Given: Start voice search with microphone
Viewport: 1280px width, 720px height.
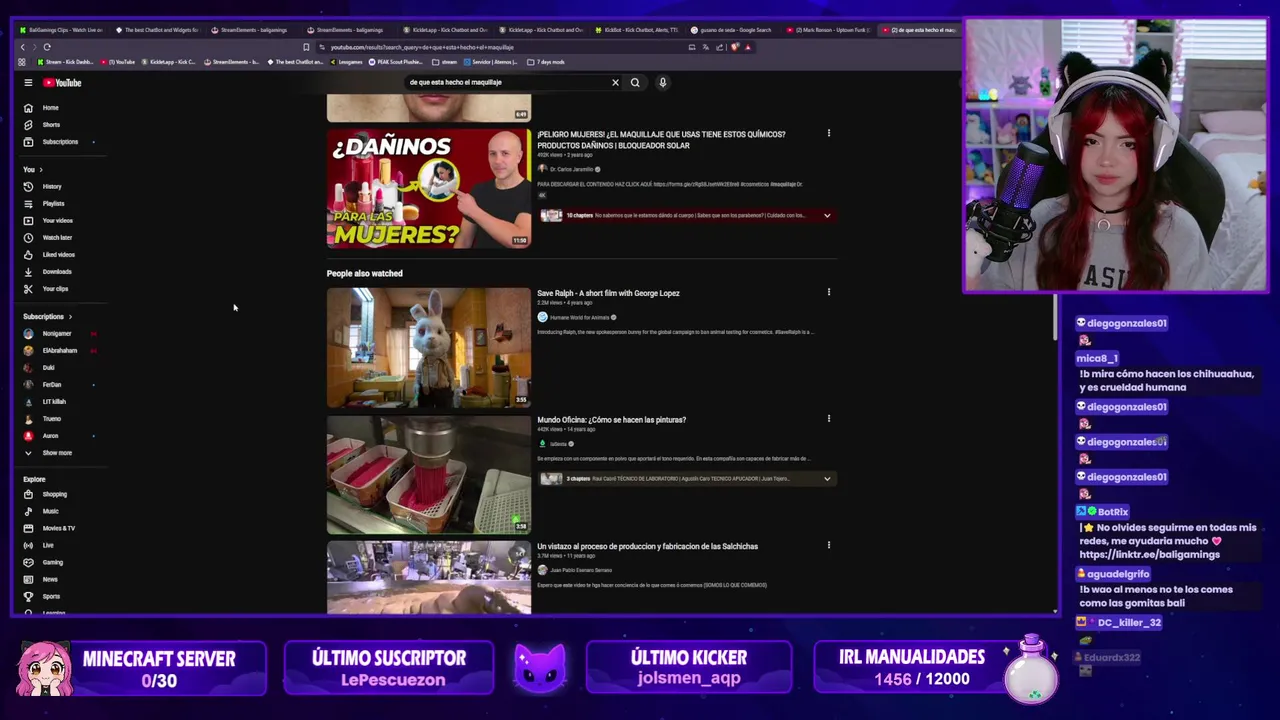Looking at the screenshot, I should coord(662,83).
